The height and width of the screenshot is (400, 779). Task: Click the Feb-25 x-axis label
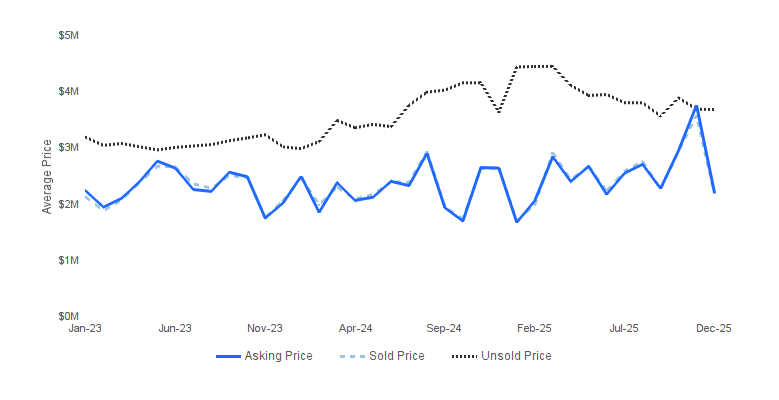534,328
